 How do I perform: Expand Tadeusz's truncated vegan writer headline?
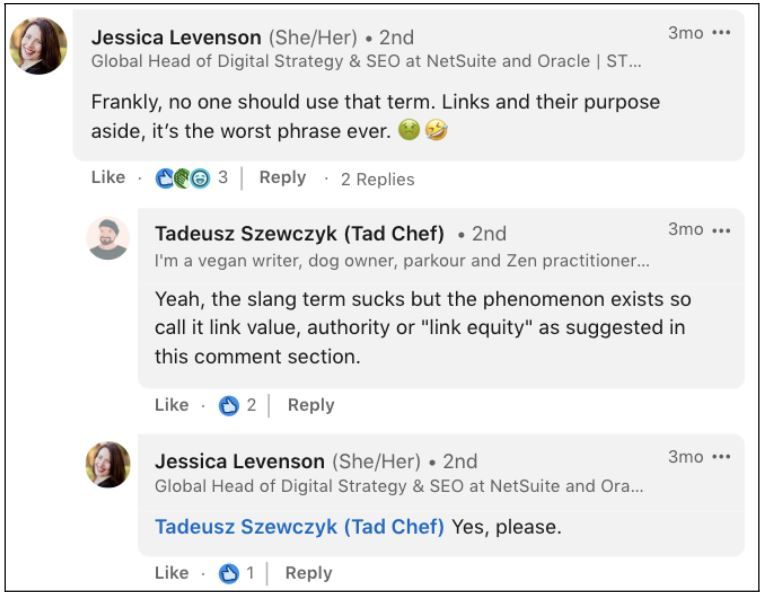pyautogui.click(x=402, y=261)
